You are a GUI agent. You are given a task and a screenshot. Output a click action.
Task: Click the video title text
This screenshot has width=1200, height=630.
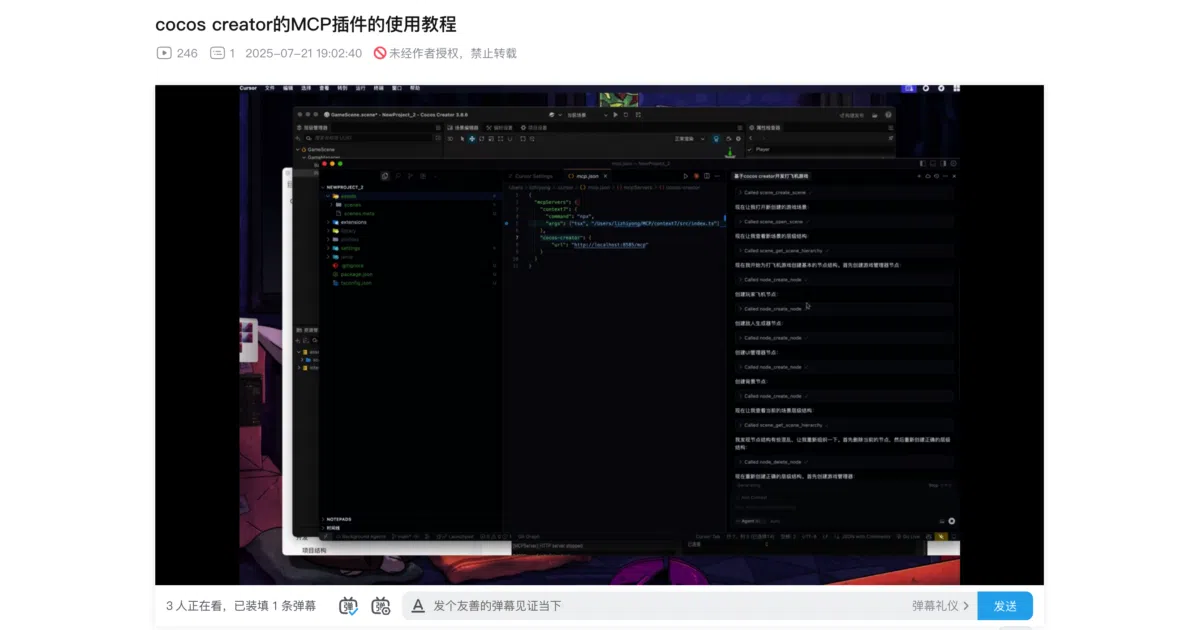305,24
